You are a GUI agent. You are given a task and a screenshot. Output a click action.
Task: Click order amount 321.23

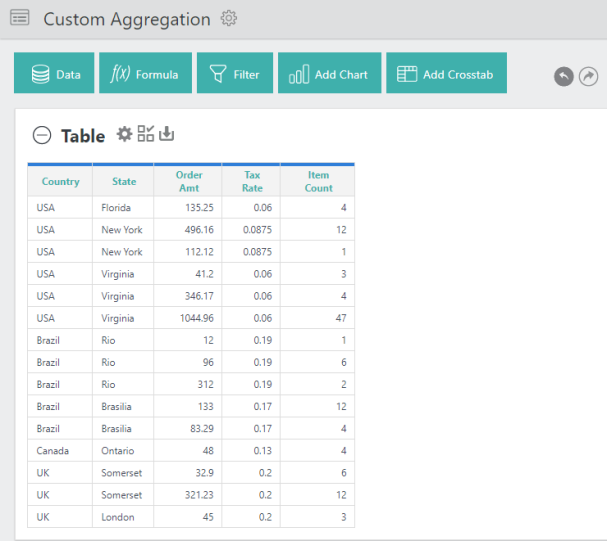point(188,495)
